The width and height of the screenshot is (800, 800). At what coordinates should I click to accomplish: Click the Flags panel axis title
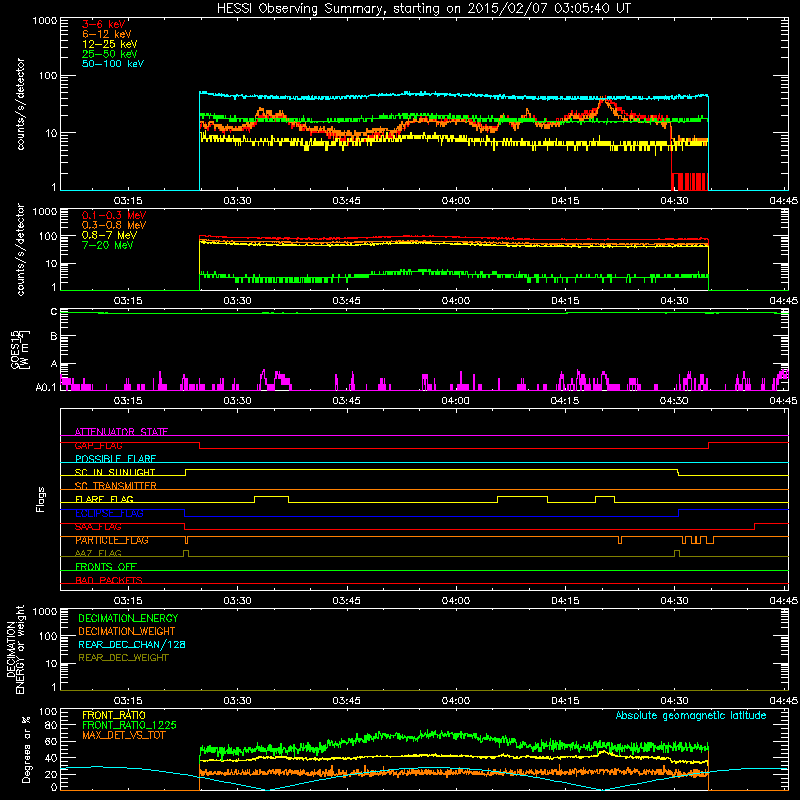(41, 499)
